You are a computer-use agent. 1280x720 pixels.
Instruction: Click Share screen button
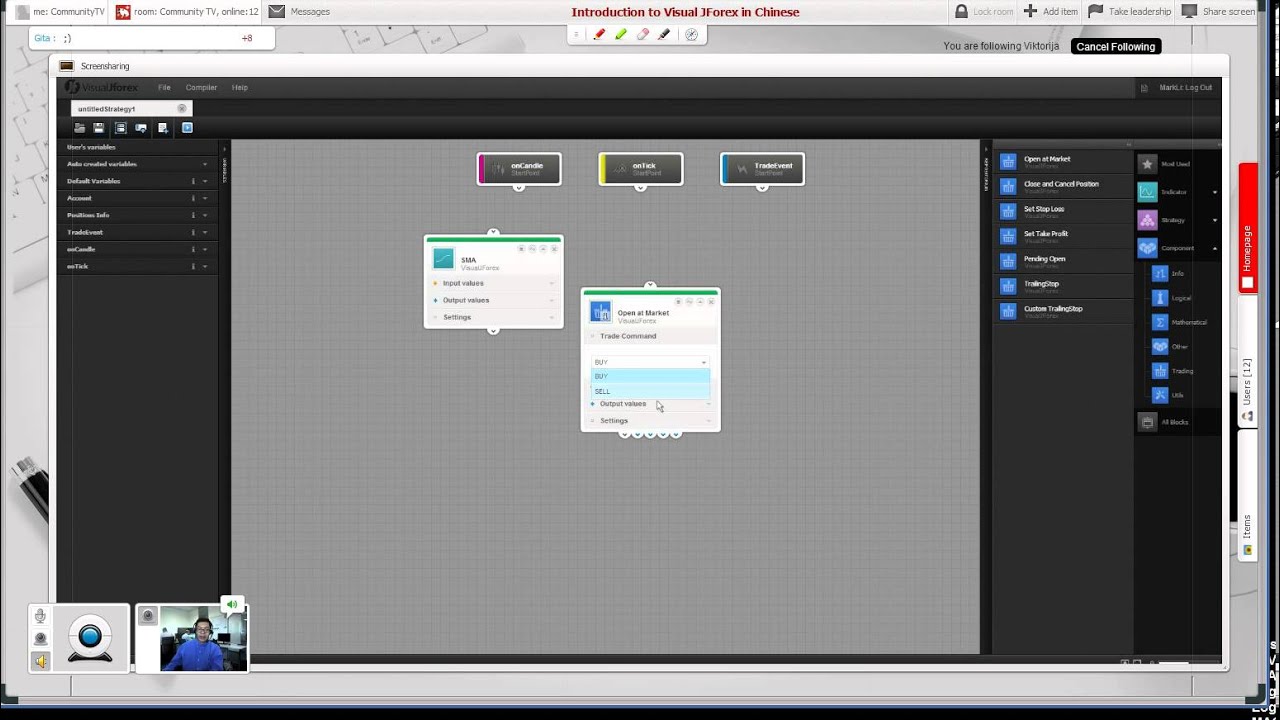[x=1218, y=12]
